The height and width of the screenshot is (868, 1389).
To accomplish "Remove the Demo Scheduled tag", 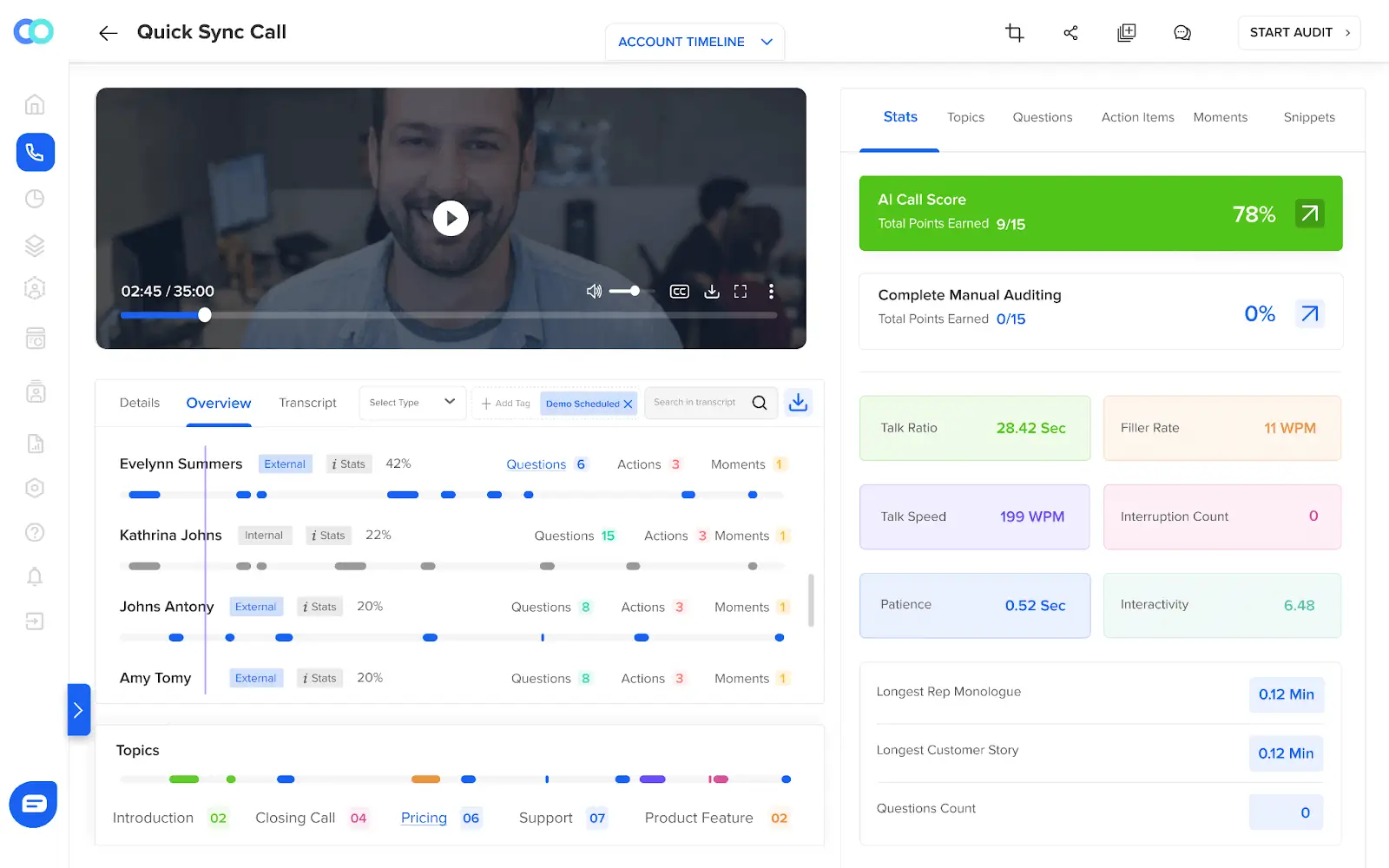I will point(629,403).
